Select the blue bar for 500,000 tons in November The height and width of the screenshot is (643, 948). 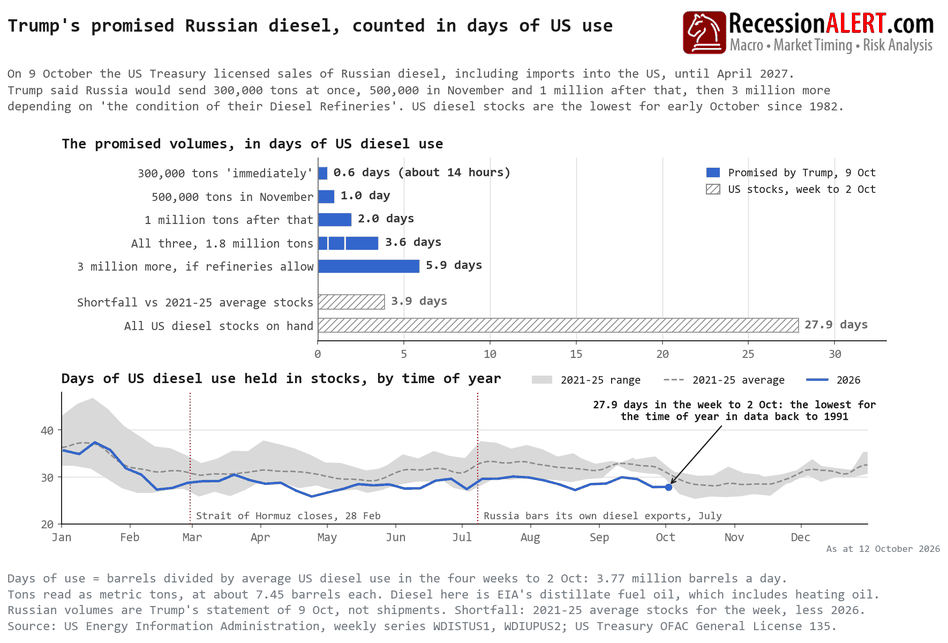(326, 196)
